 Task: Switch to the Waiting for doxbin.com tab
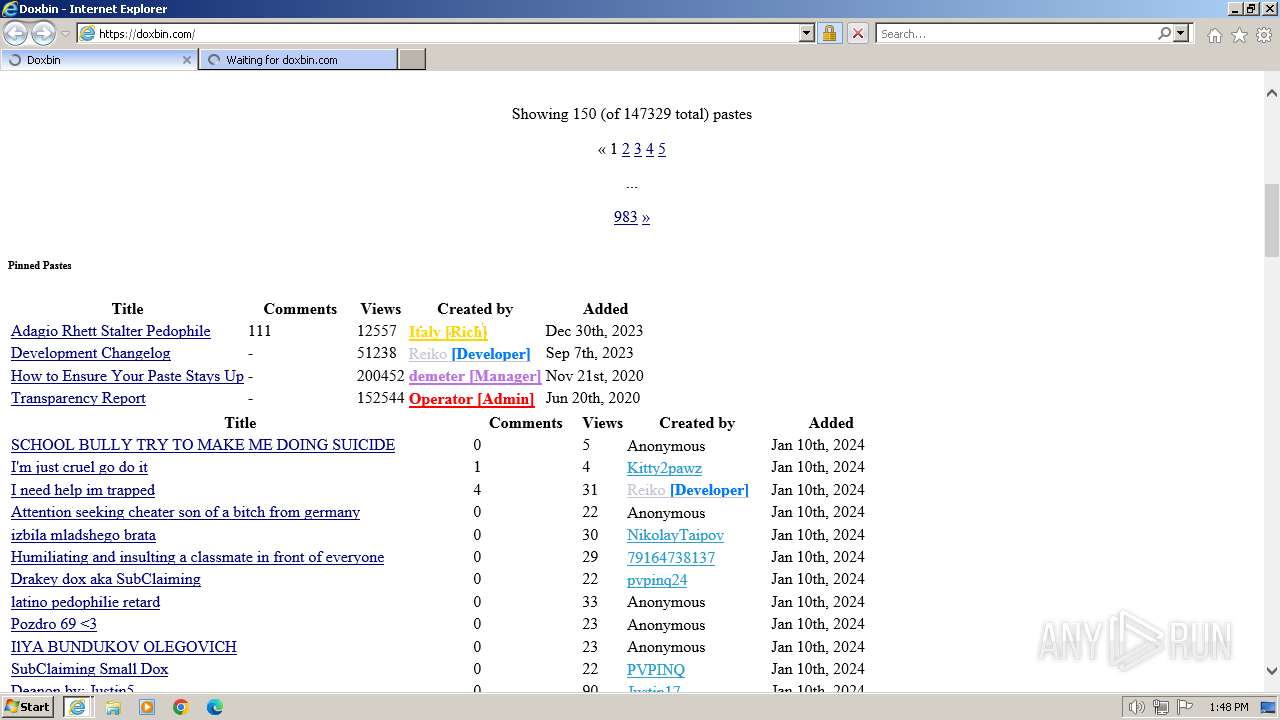[298, 60]
